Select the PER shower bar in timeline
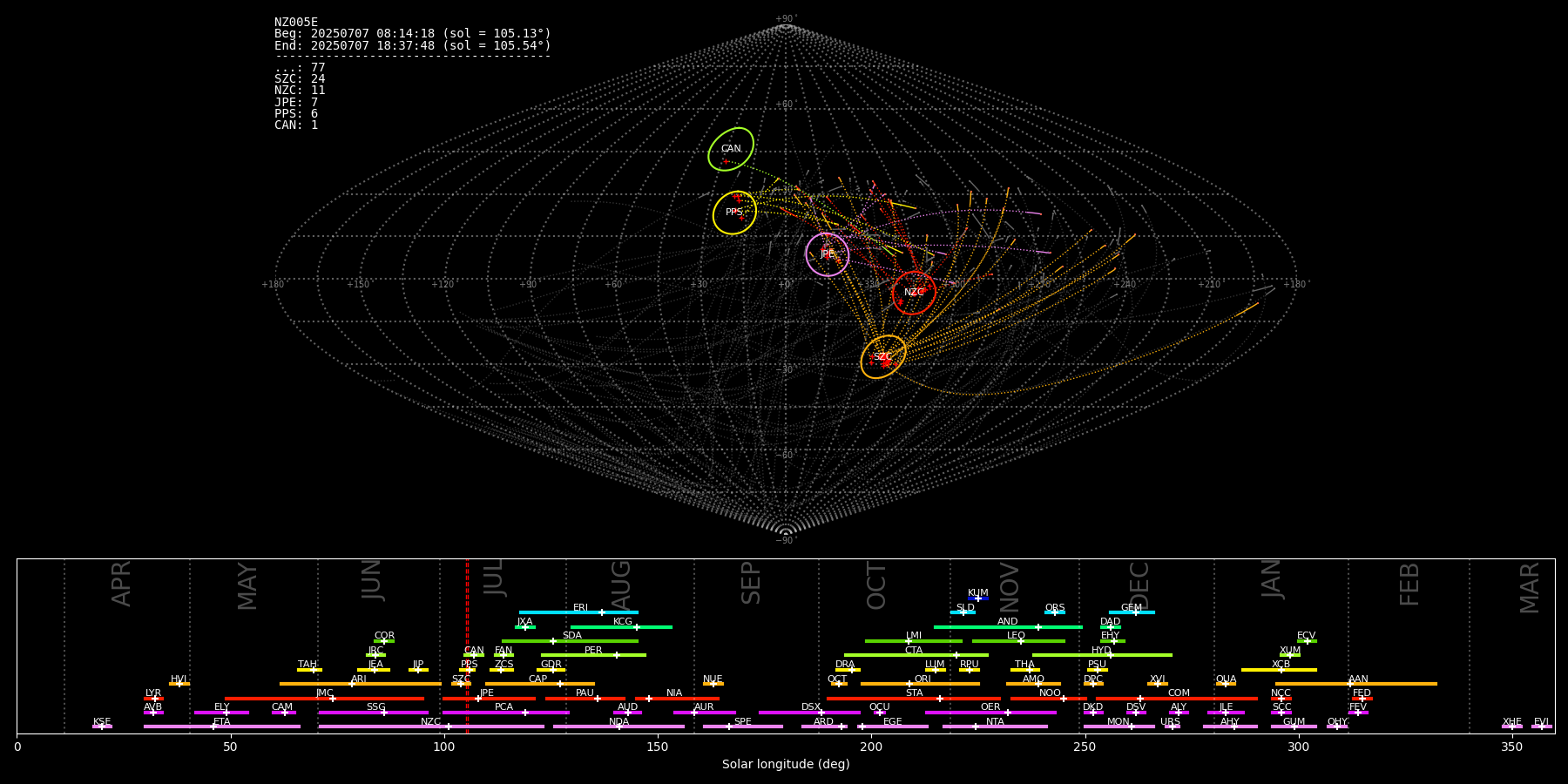 [x=593, y=655]
